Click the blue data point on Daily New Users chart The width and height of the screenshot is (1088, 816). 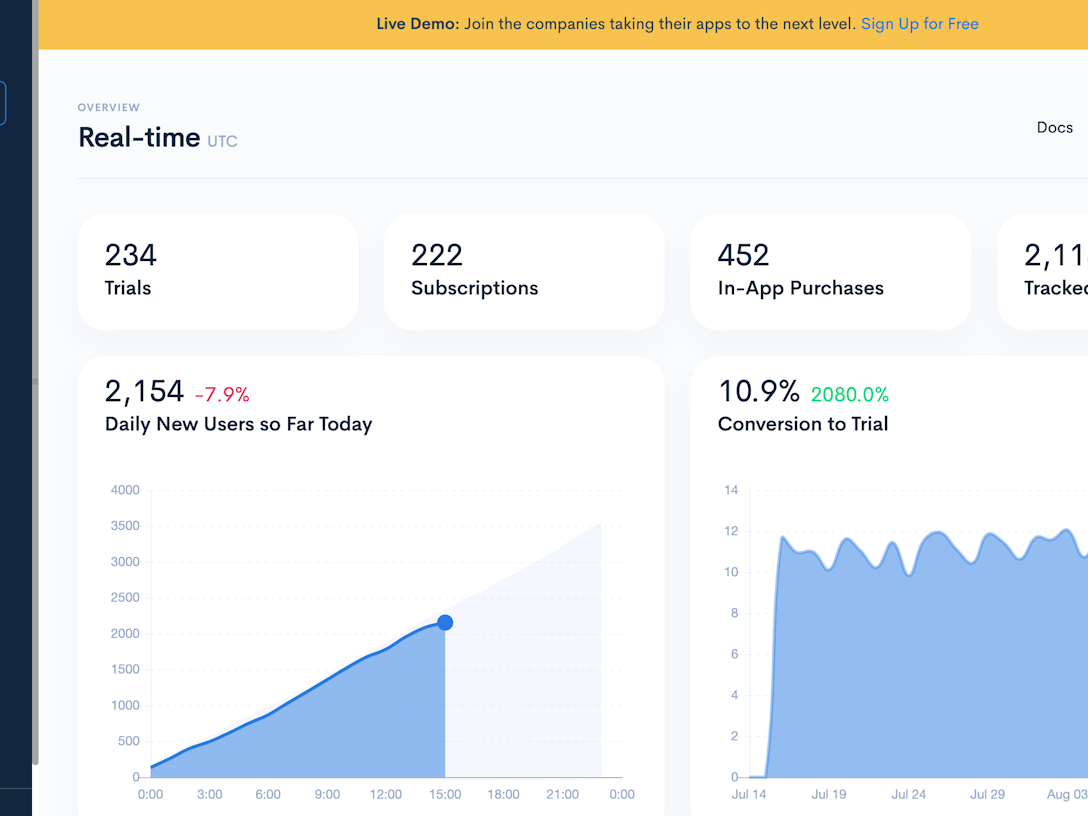445,623
